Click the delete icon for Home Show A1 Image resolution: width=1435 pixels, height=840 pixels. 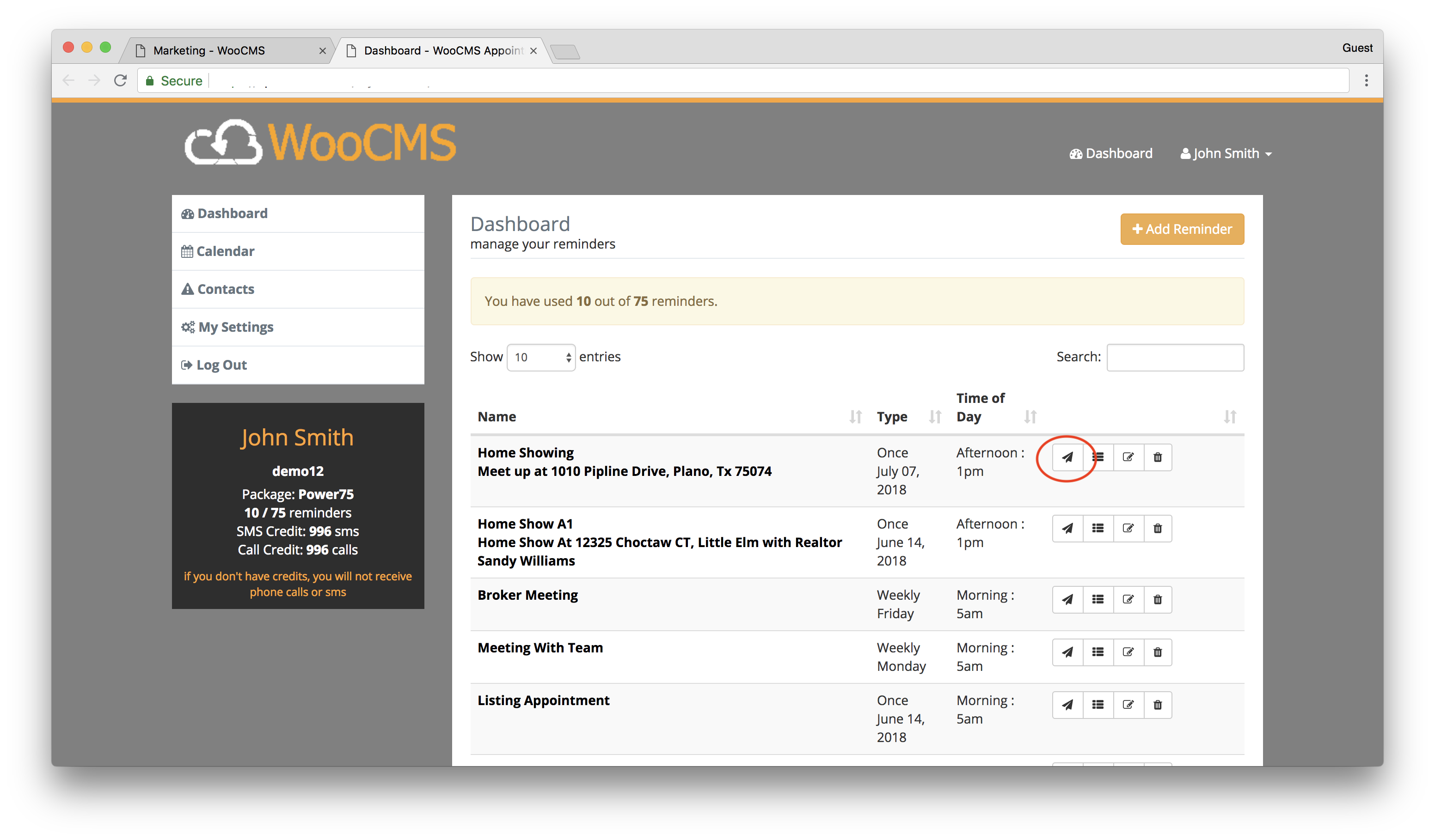1156,527
